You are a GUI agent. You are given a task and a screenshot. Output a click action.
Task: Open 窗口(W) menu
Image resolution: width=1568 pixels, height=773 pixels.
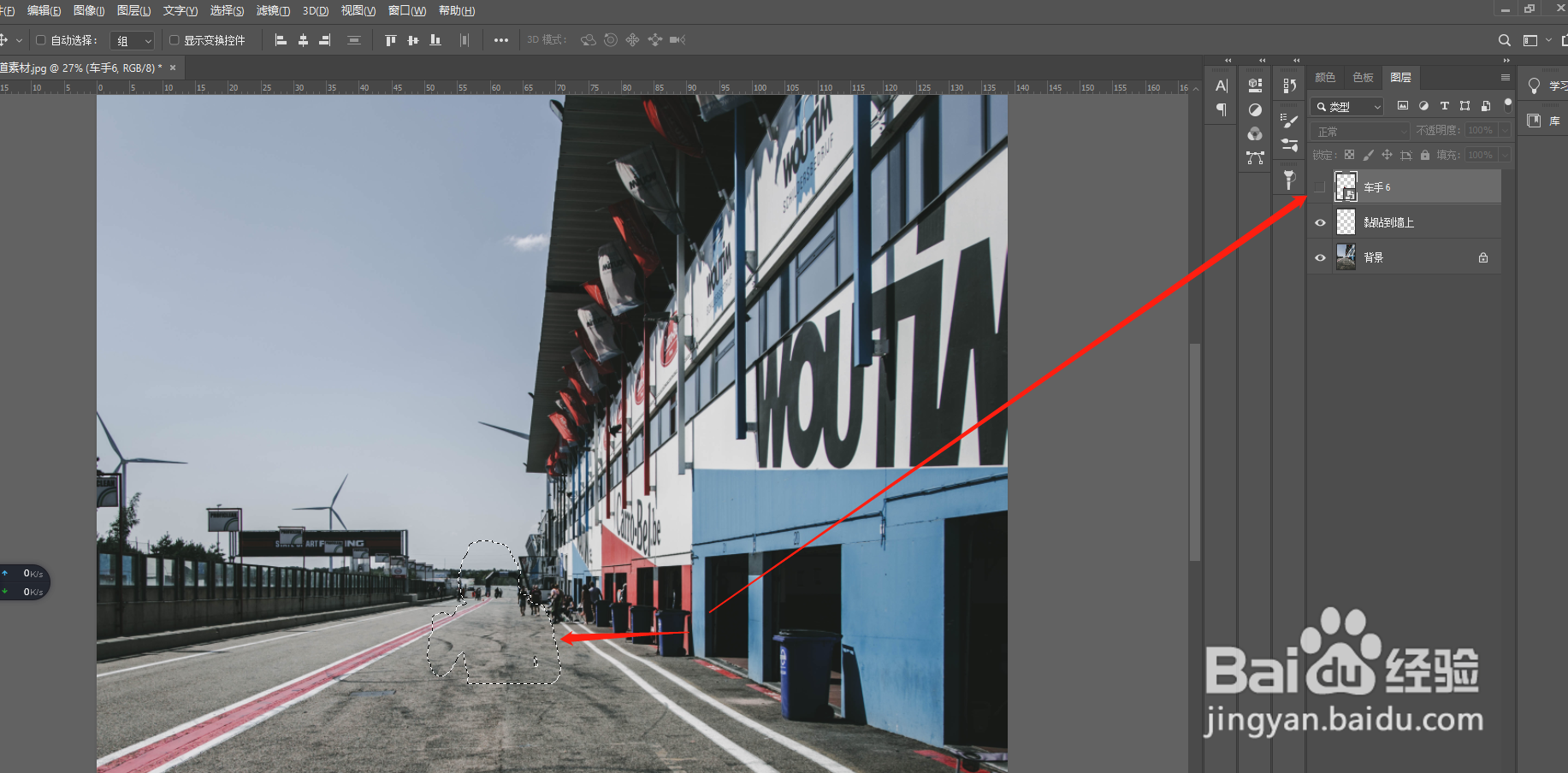(407, 10)
